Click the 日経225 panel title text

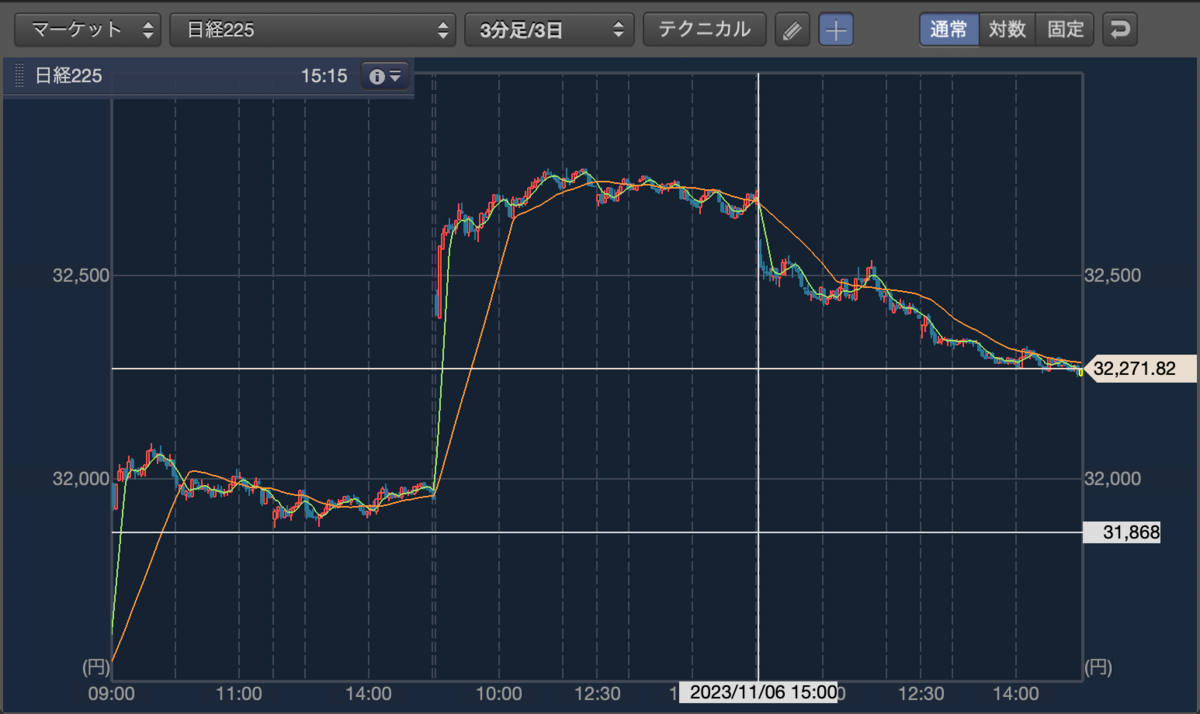(x=68, y=76)
